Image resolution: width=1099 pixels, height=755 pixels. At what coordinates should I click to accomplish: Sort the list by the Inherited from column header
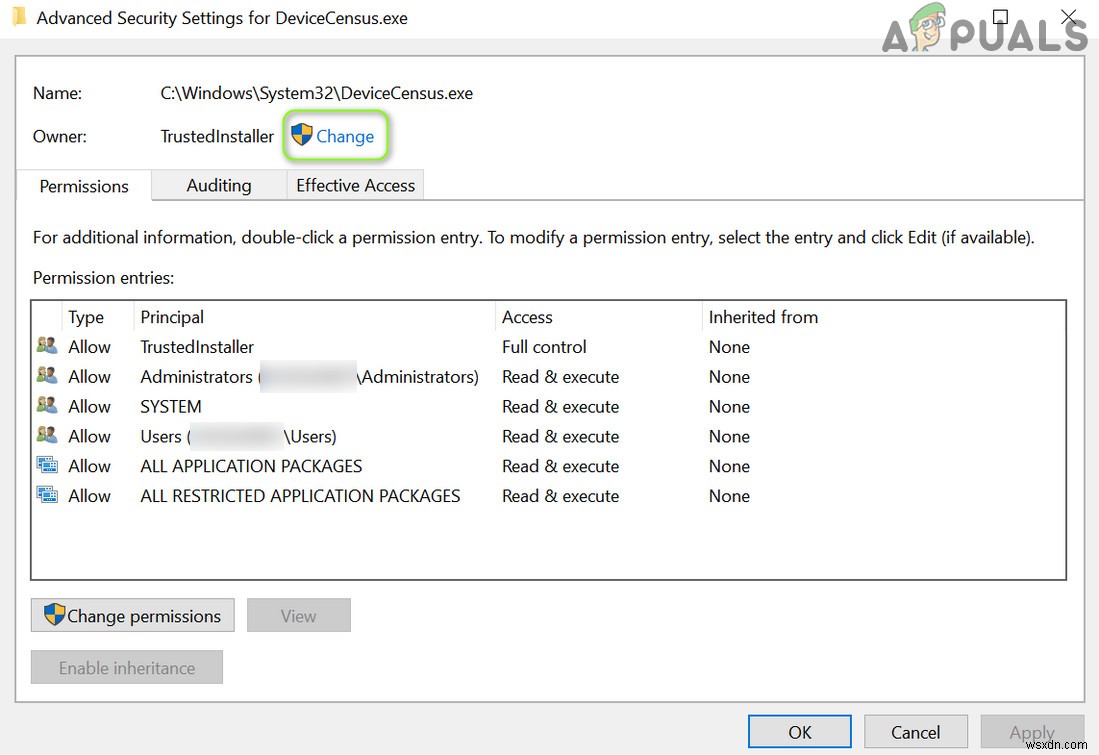883,317
